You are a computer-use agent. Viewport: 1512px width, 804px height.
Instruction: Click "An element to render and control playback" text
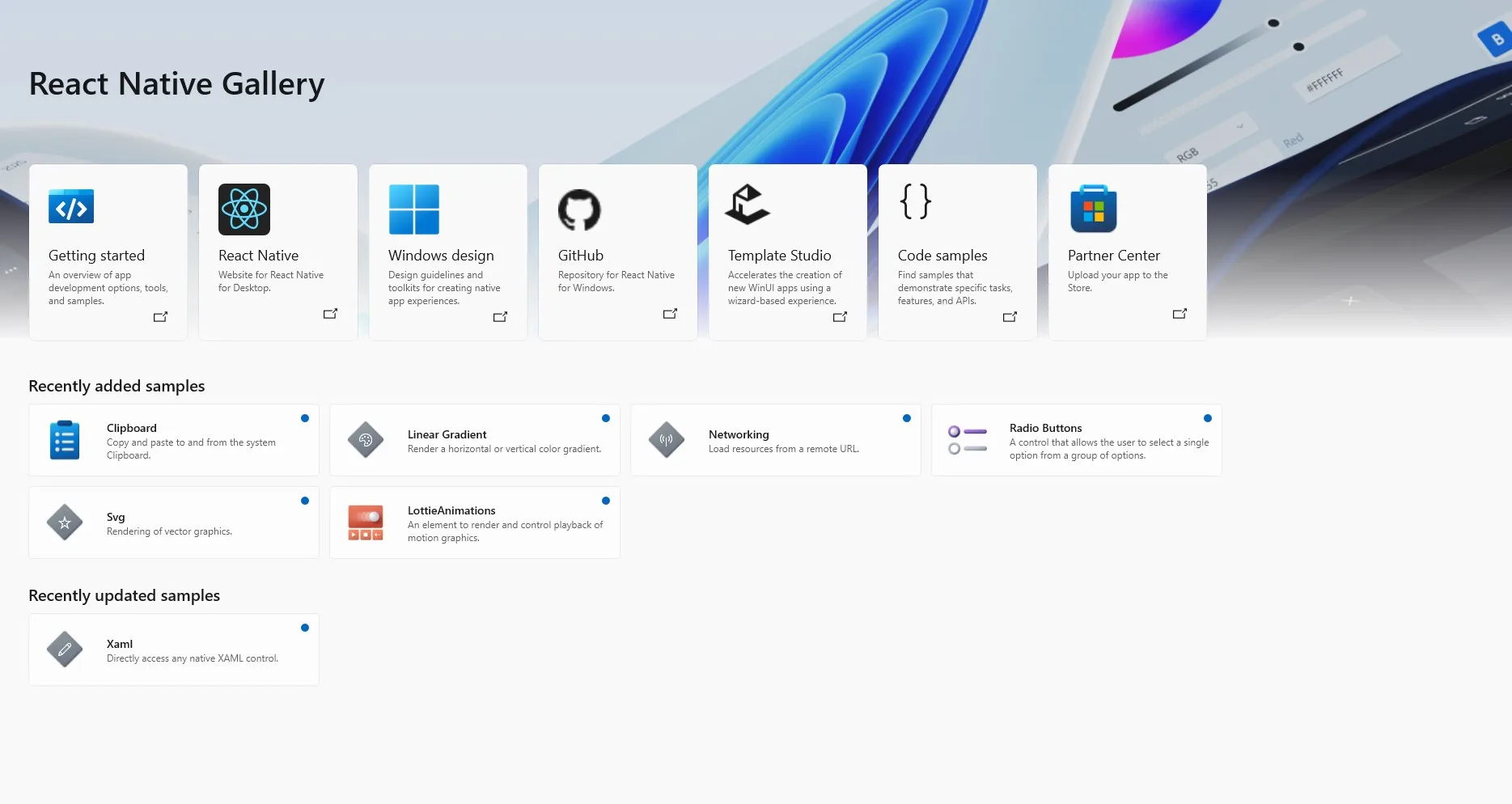tap(505, 531)
